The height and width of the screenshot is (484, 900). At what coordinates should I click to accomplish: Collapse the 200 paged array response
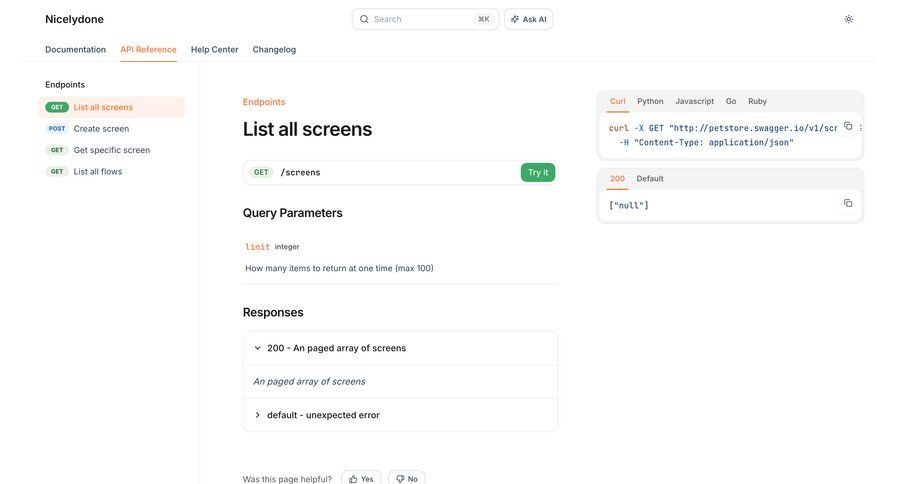click(x=258, y=348)
